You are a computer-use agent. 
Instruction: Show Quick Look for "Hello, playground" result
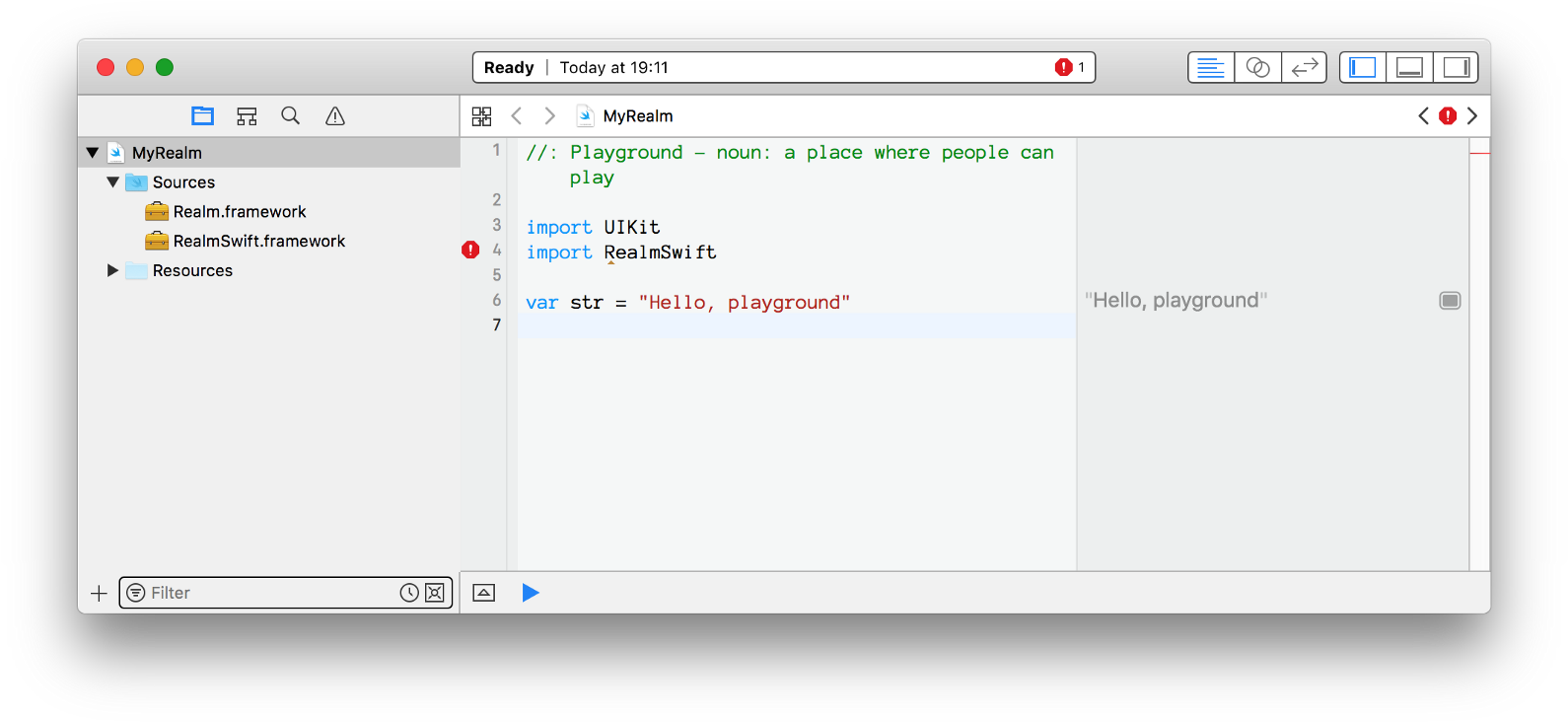click(x=1450, y=301)
